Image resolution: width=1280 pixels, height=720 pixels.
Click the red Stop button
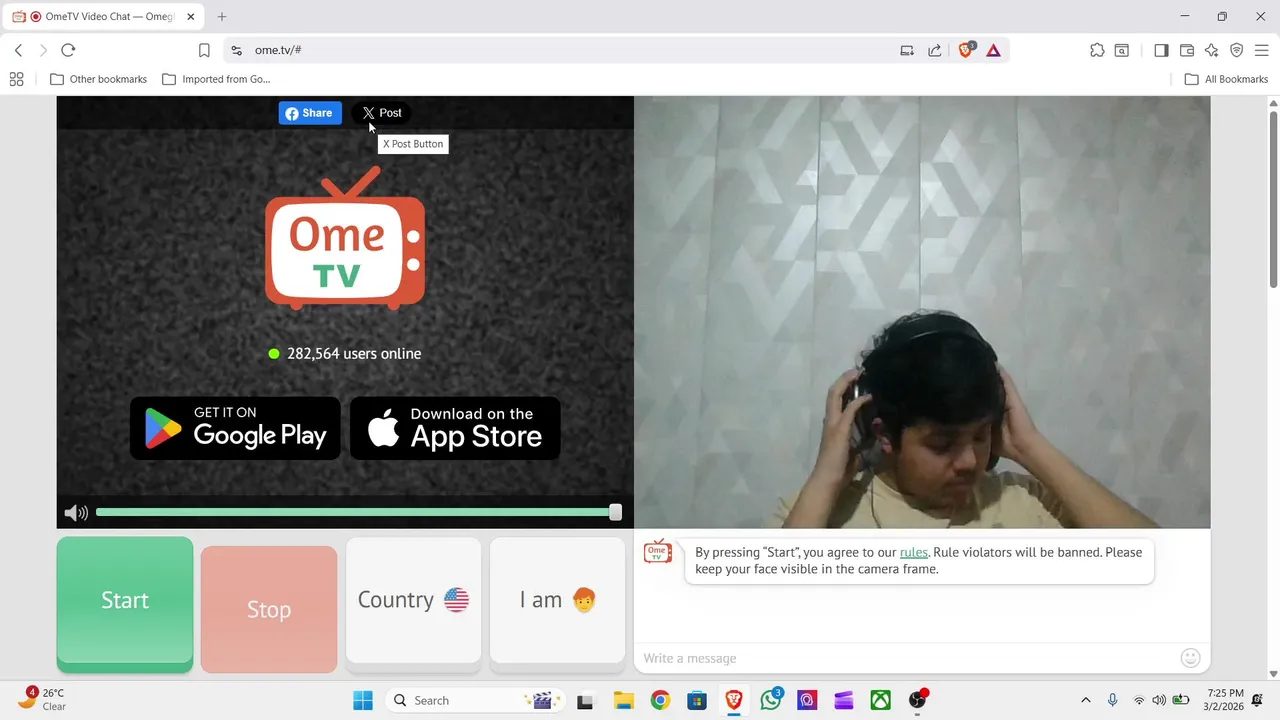tap(269, 609)
